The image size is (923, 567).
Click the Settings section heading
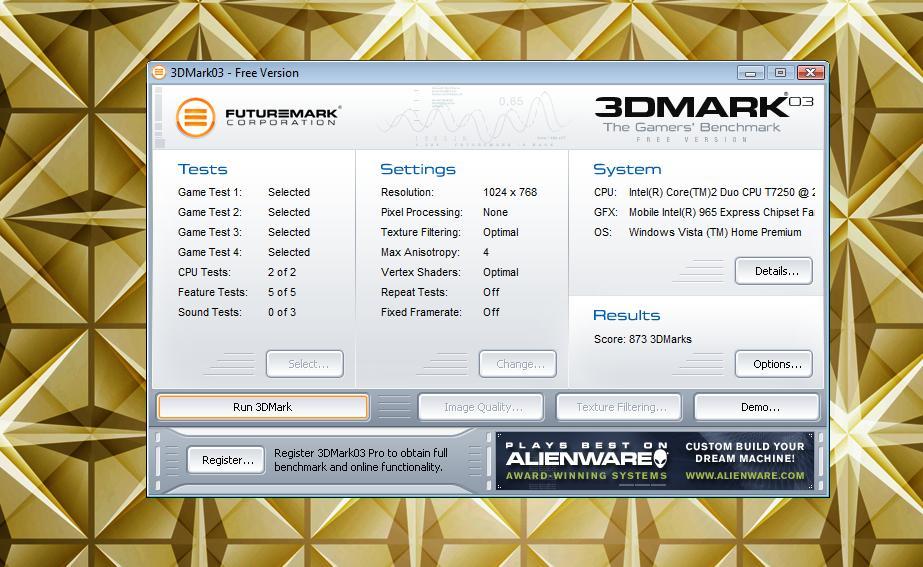(418, 170)
